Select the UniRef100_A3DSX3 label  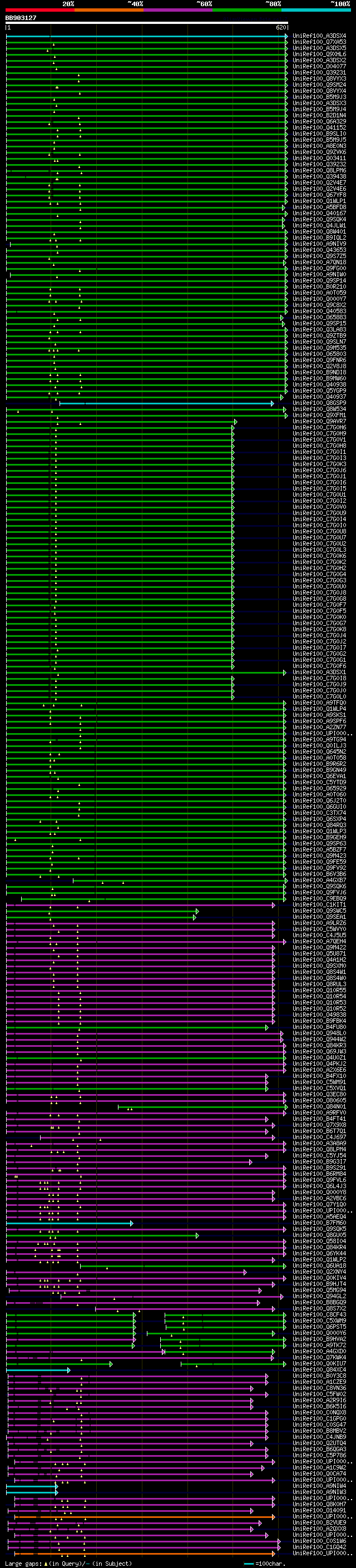(319, 103)
